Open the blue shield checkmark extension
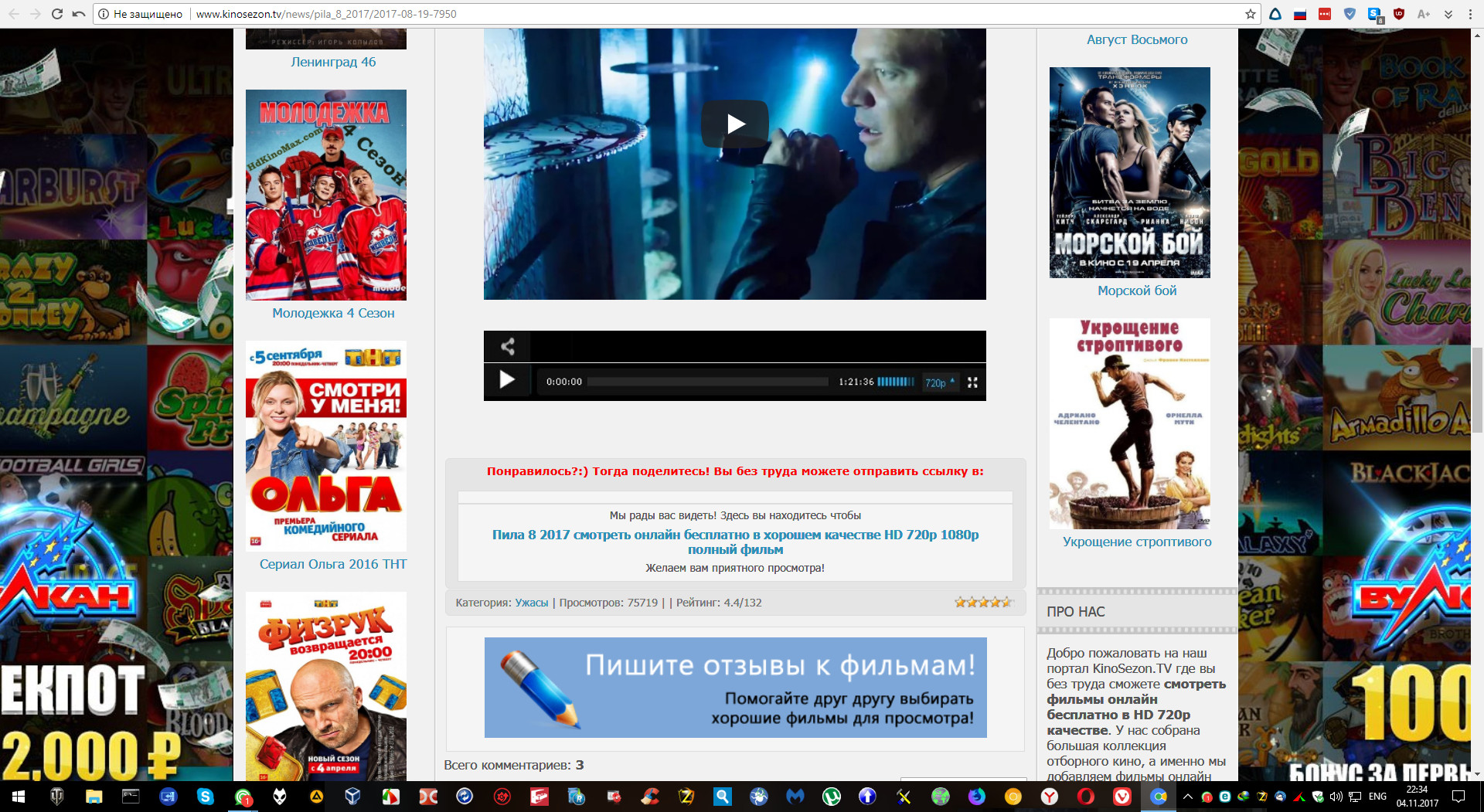The width and height of the screenshot is (1484, 812). point(1350,14)
